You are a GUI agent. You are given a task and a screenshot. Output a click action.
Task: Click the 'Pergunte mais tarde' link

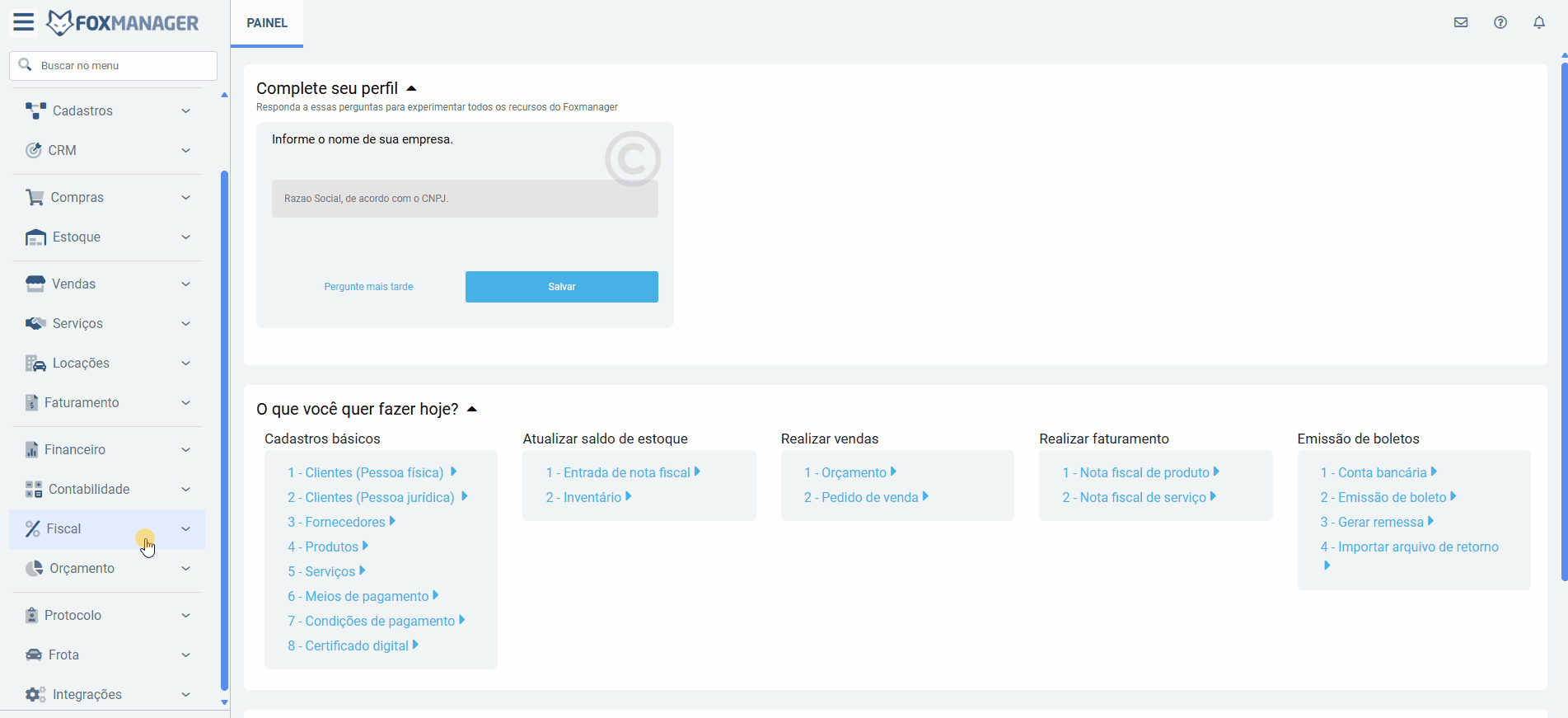pos(368,287)
